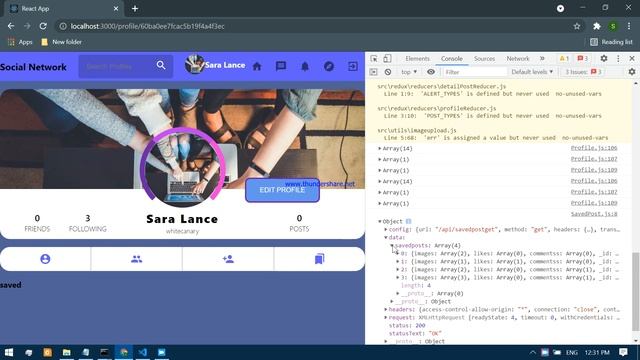Activate DevTools inspect element picker icon
Viewport: 640px width, 360px height.
click(374, 59)
